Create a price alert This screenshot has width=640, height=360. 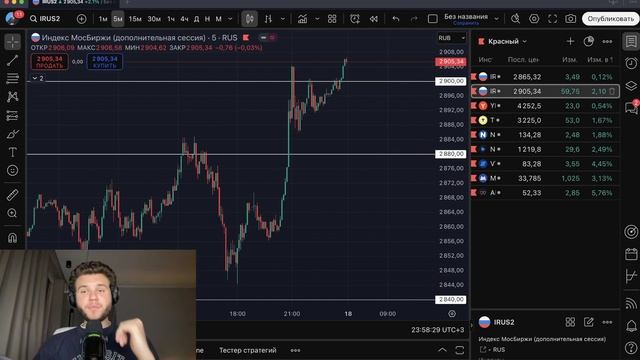[355, 19]
